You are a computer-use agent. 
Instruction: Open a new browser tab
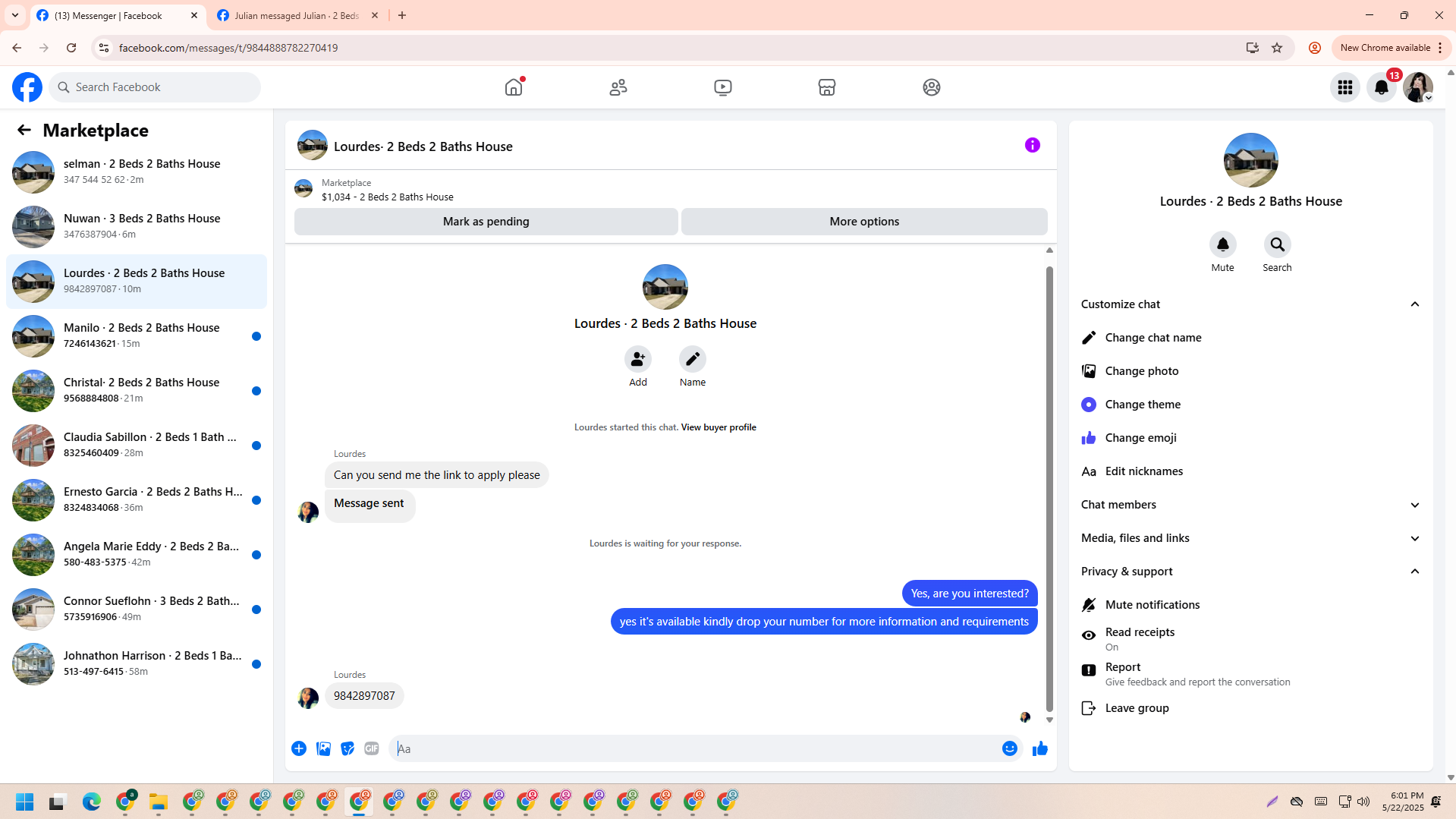coord(402,15)
